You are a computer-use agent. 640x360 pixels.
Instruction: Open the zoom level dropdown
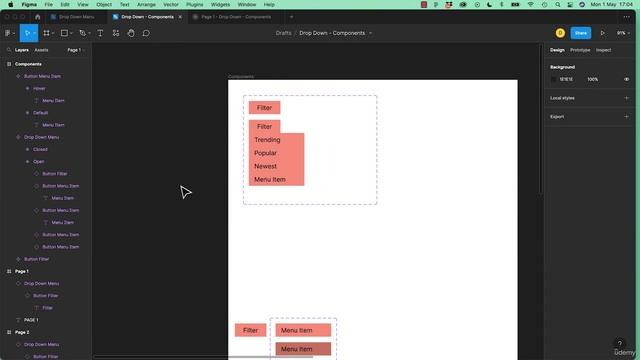point(623,33)
